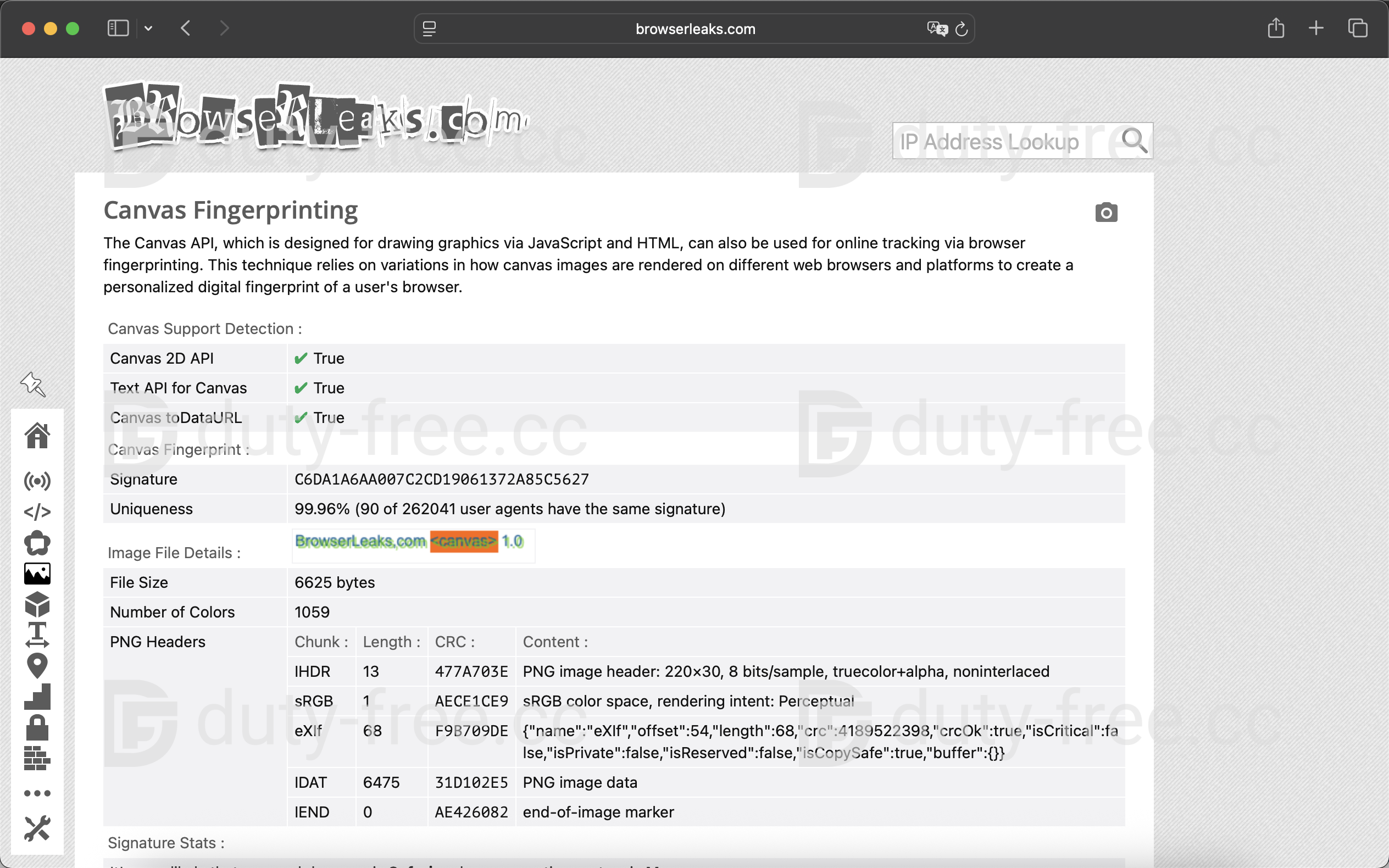Open the WebGL cube icon
Screen dimensions: 1389x868
point(37,604)
